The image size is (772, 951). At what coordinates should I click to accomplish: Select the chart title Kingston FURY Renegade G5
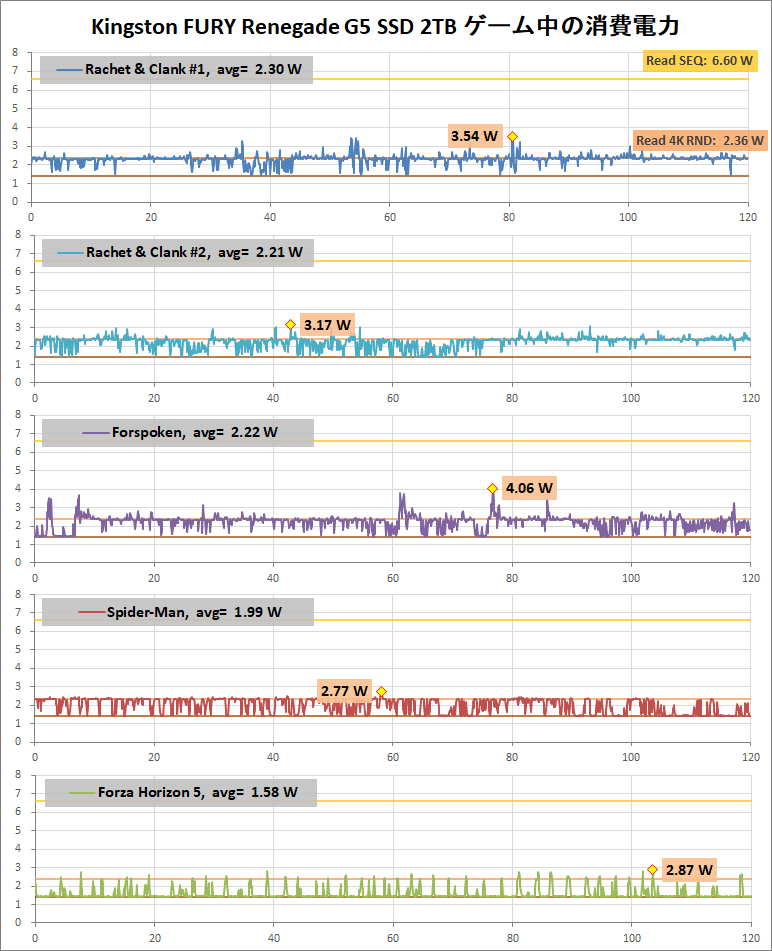tap(385, 26)
